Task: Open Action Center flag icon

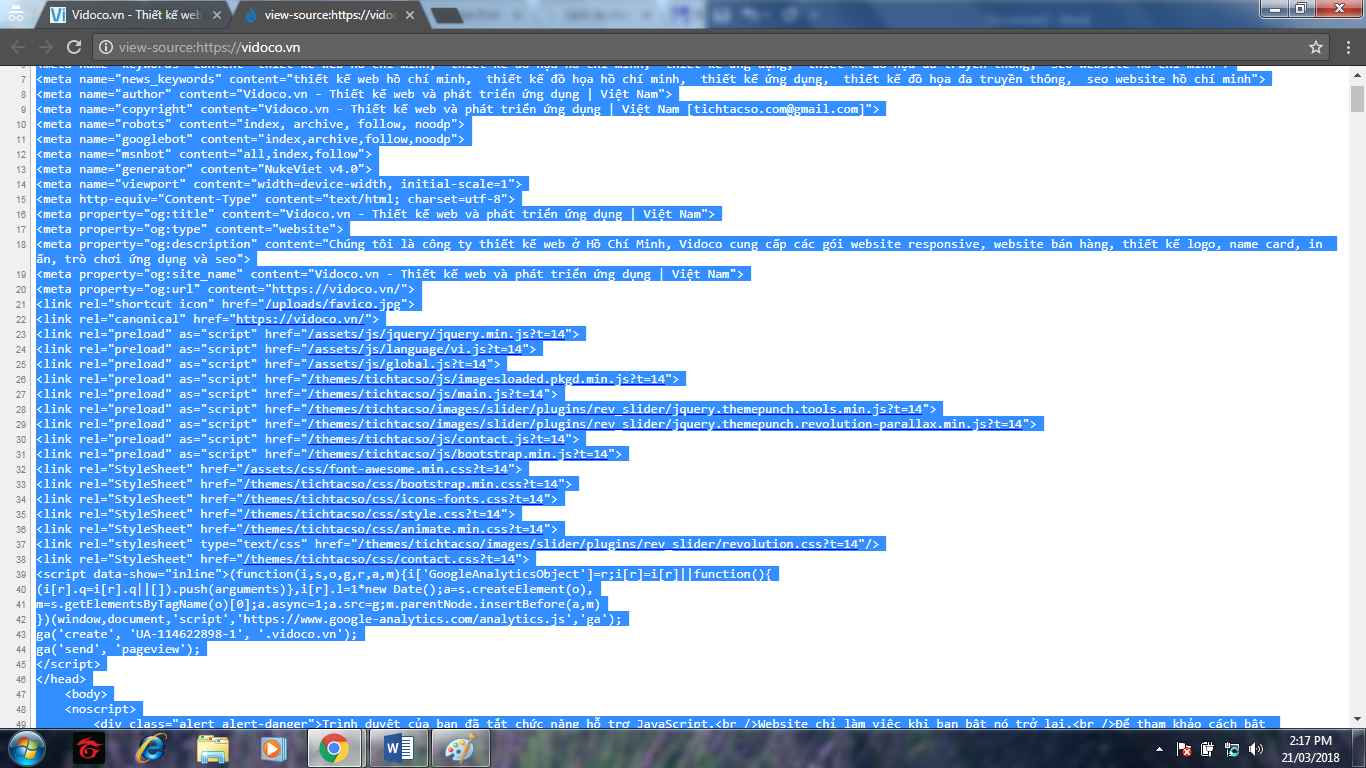Action: click(1184, 748)
